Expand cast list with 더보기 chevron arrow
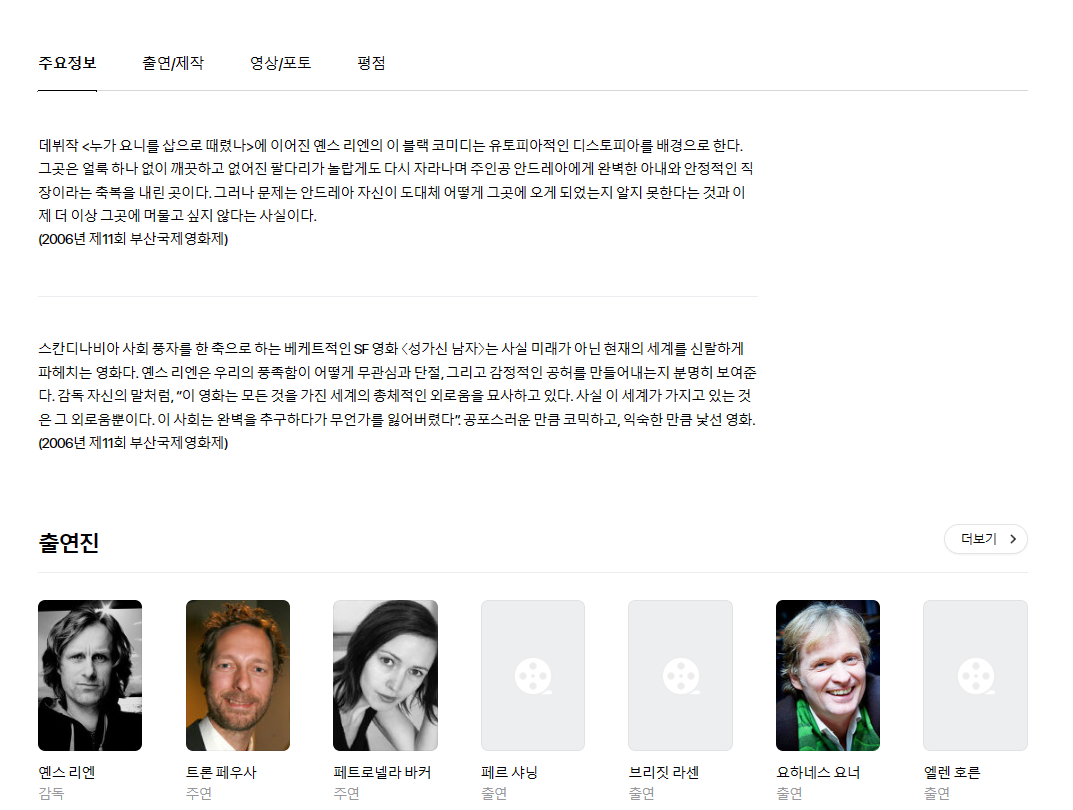The image size is (1073, 810). 1013,539
